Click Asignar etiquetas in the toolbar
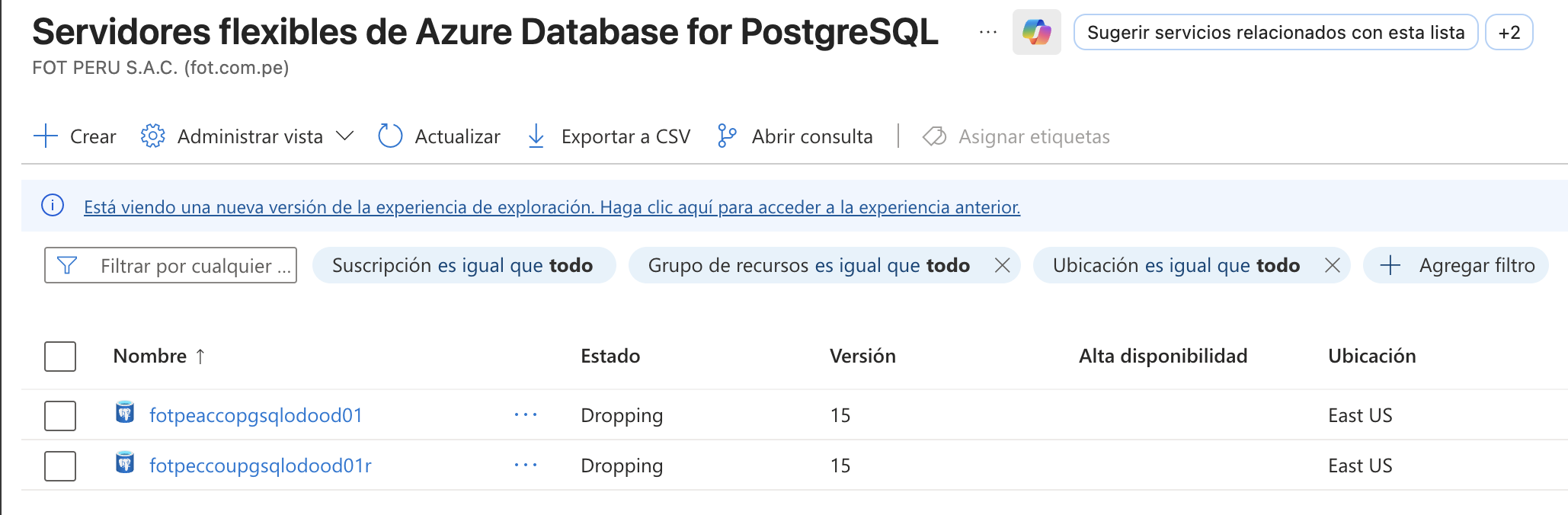This screenshot has height=515, width=1568. point(1016,136)
